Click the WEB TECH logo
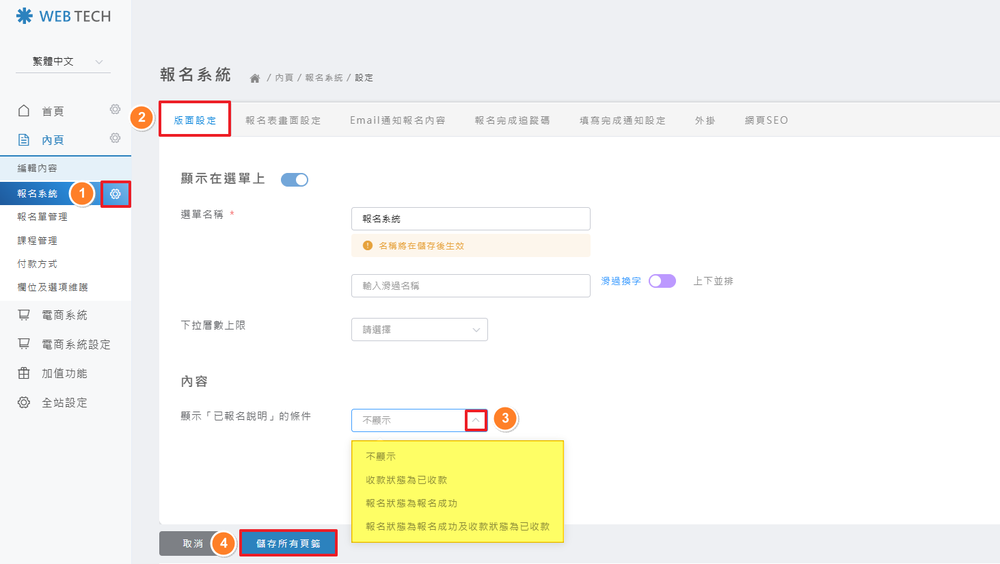This screenshot has width=1000, height=564. coord(64,16)
